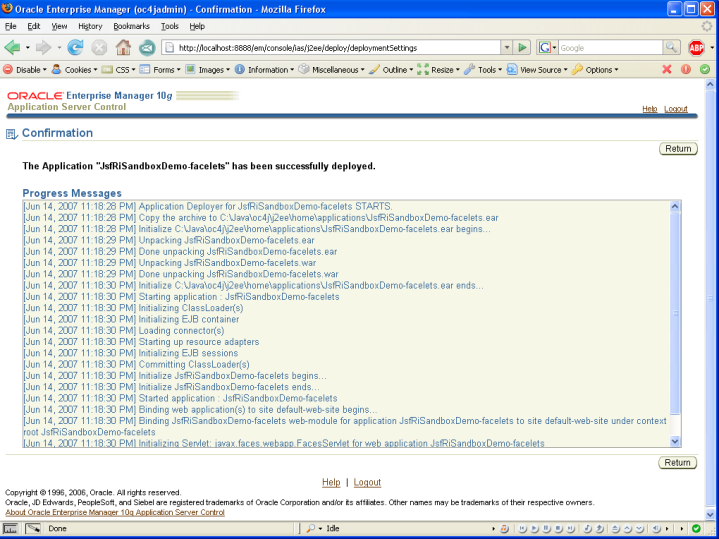Click the green check icon in status bar

coord(696,528)
